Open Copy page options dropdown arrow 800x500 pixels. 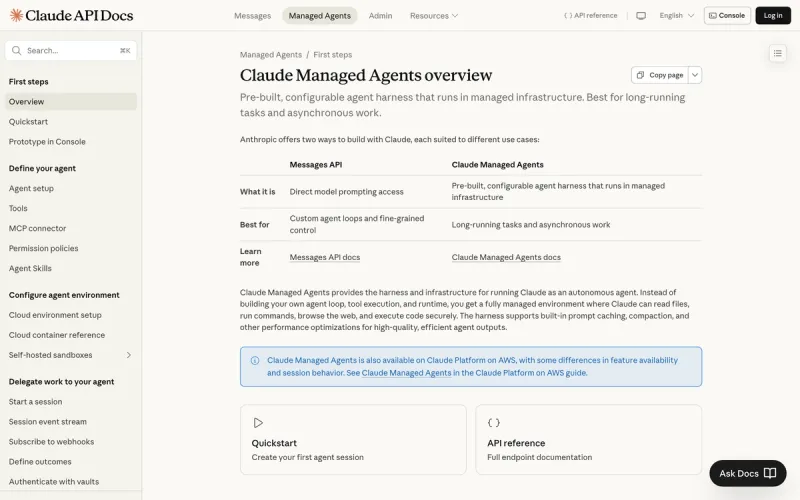tap(695, 75)
